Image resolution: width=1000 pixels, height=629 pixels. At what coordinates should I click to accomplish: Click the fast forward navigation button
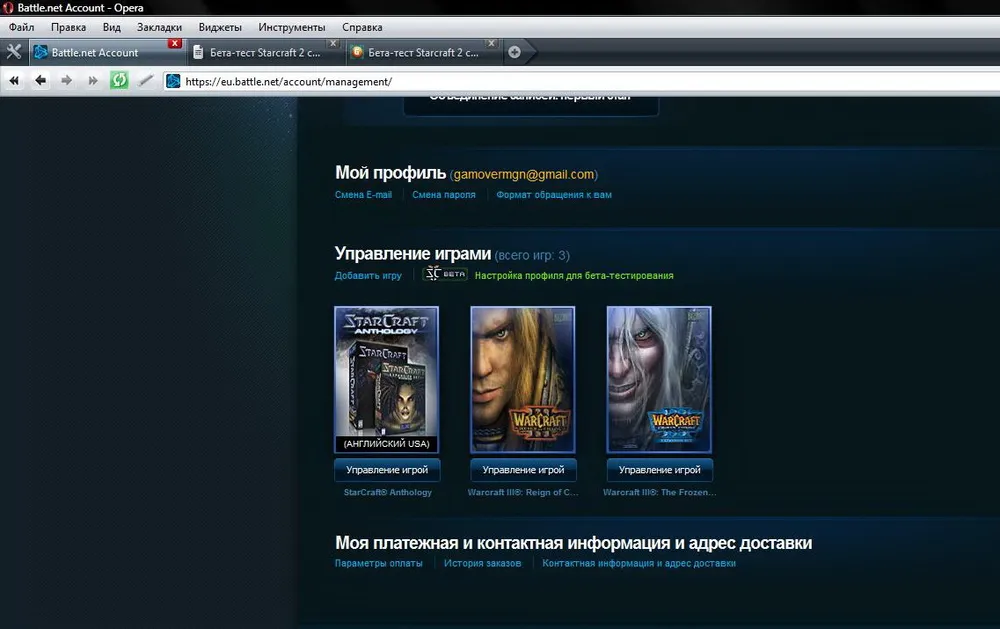(x=93, y=81)
